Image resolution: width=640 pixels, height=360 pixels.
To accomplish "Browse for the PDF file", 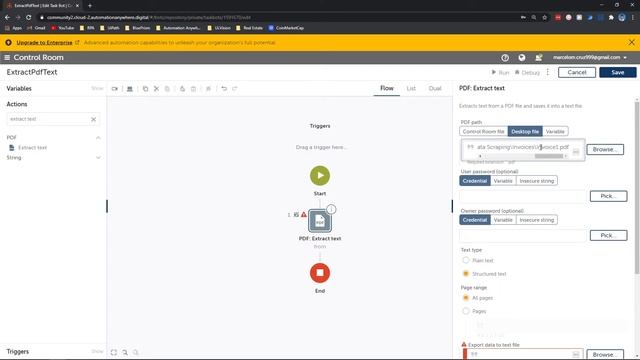I will pyautogui.click(x=605, y=149).
